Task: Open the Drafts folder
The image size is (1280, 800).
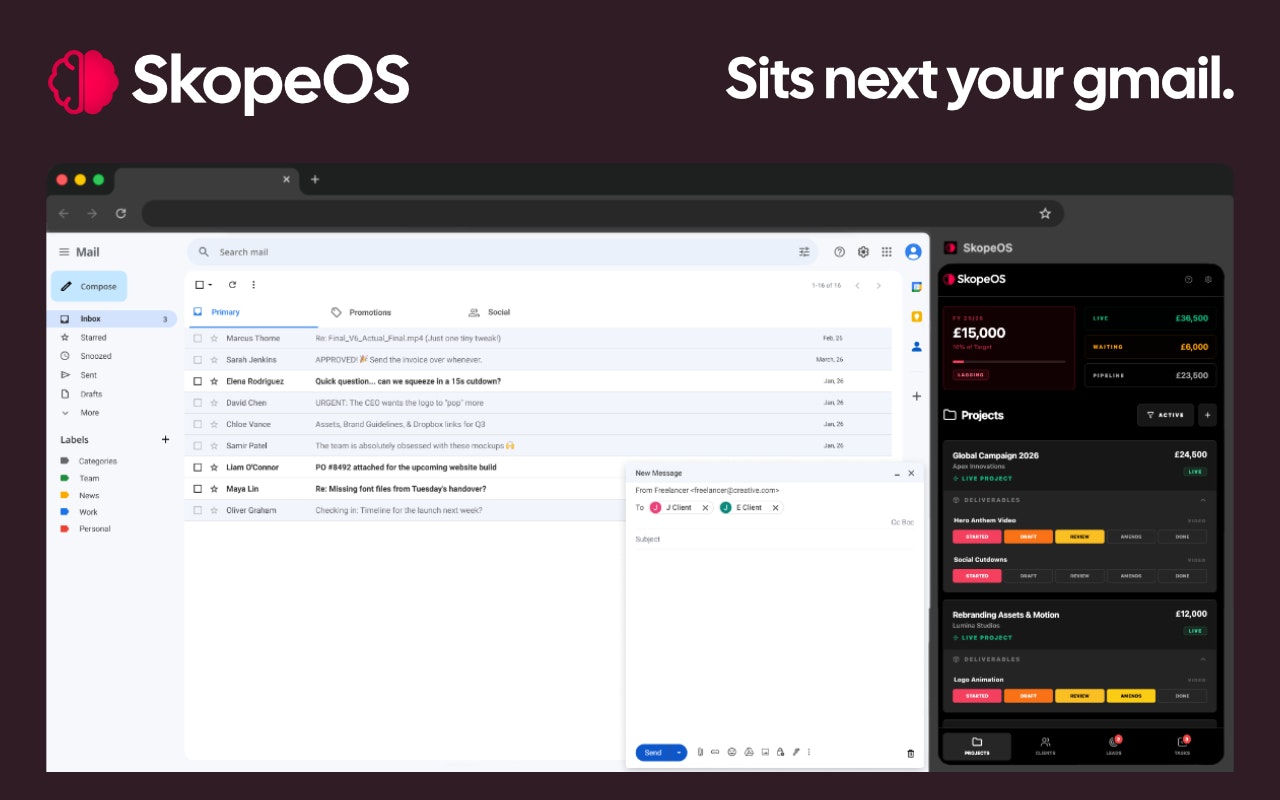Action: coord(91,394)
